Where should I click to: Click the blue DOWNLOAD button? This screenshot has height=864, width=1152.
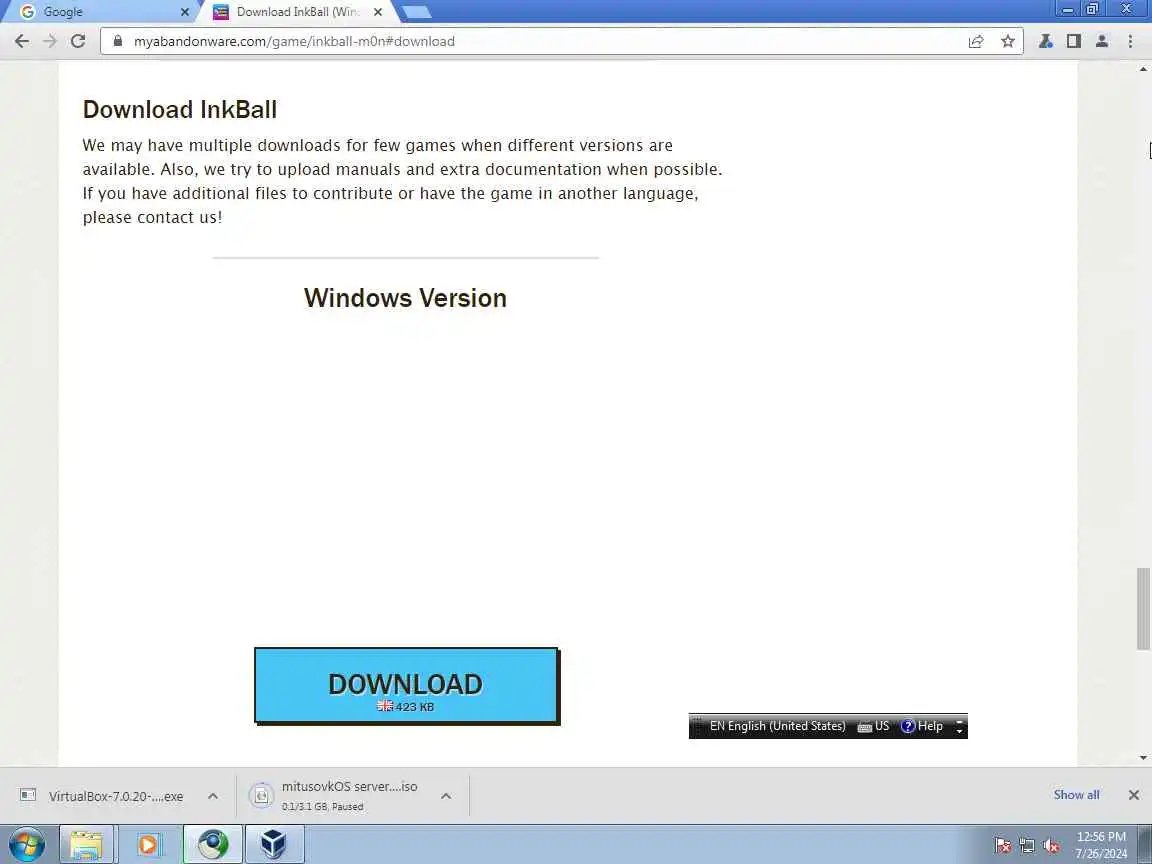tap(406, 686)
